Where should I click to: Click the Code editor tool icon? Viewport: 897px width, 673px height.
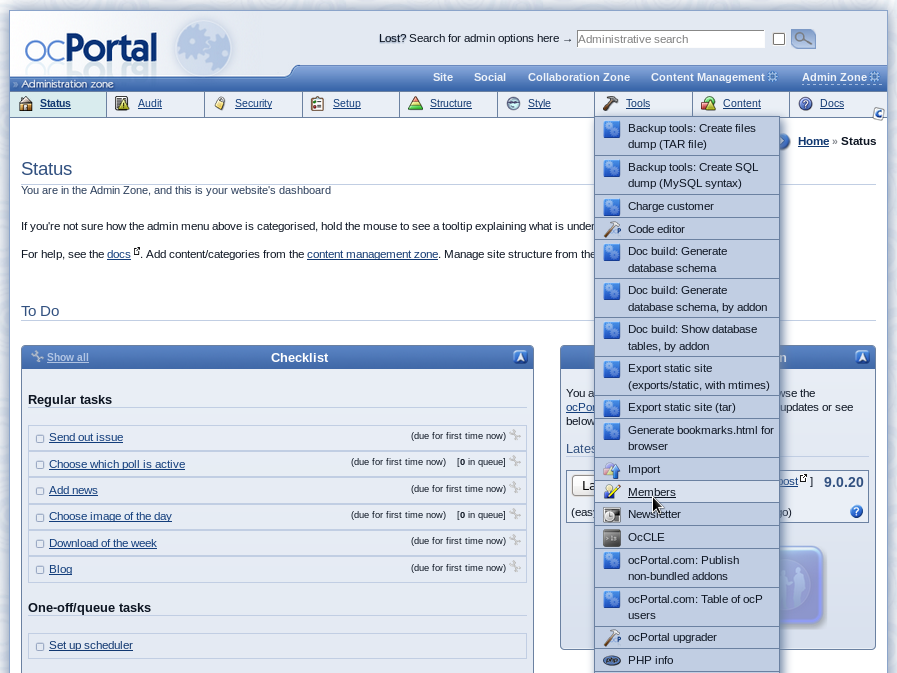pyautogui.click(x=612, y=229)
